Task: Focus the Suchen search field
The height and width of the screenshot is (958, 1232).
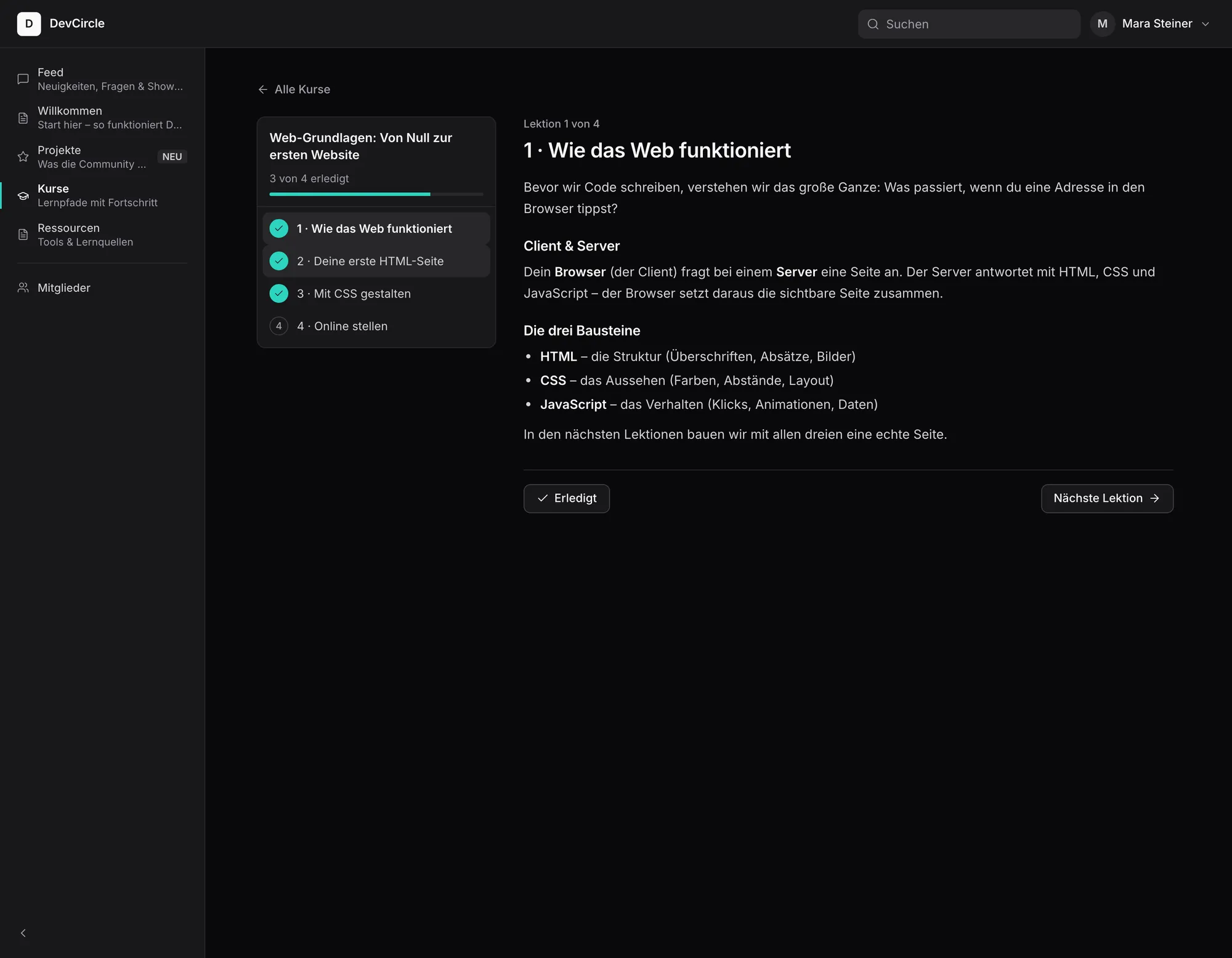Action: pyautogui.click(x=969, y=24)
